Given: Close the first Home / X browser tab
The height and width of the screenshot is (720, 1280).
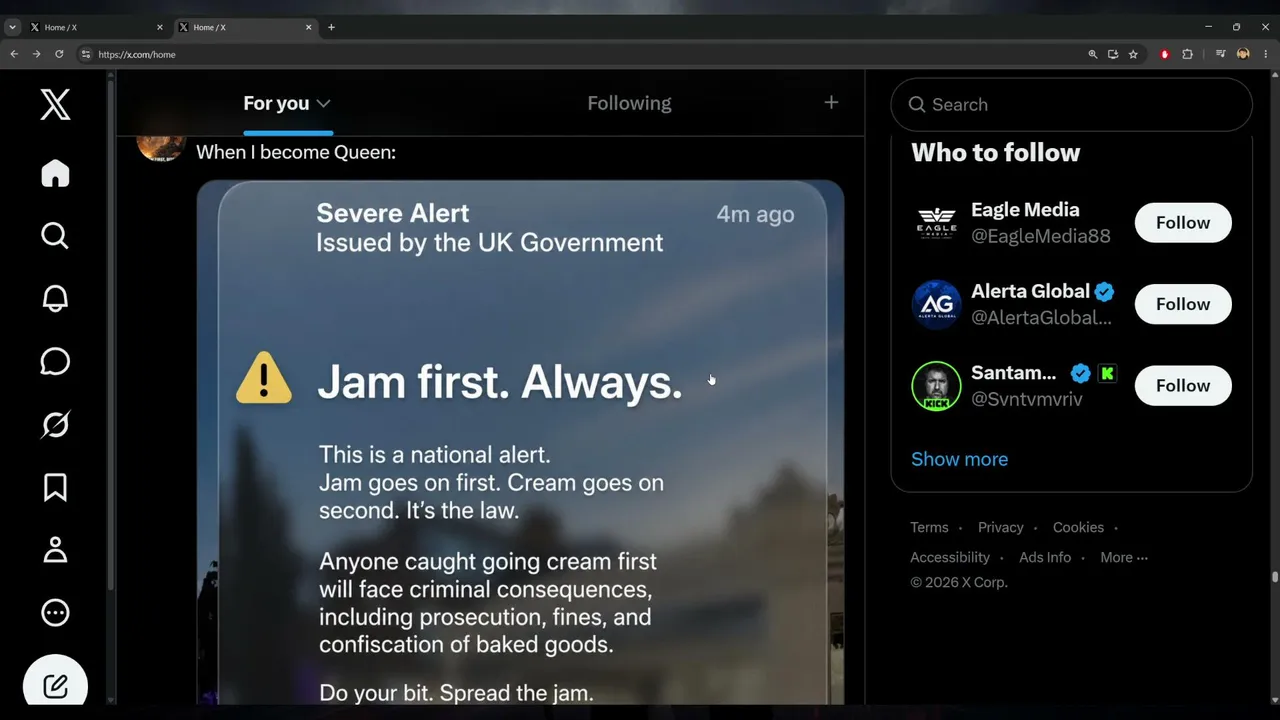Looking at the screenshot, I should click(x=159, y=27).
